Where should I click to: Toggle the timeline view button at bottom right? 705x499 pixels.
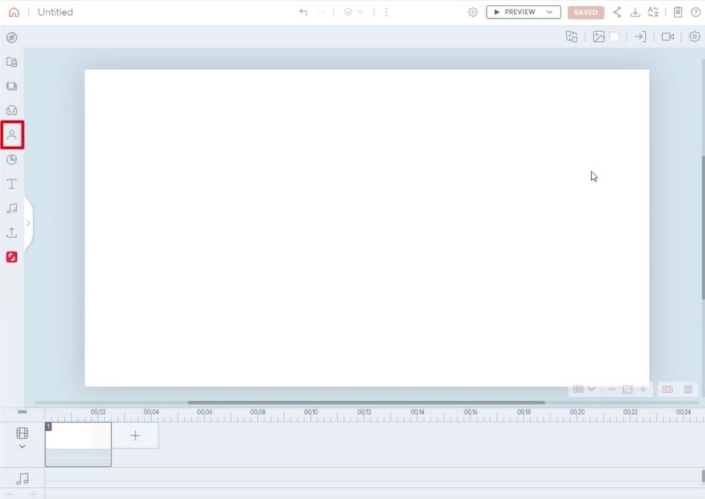click(688, 389)
